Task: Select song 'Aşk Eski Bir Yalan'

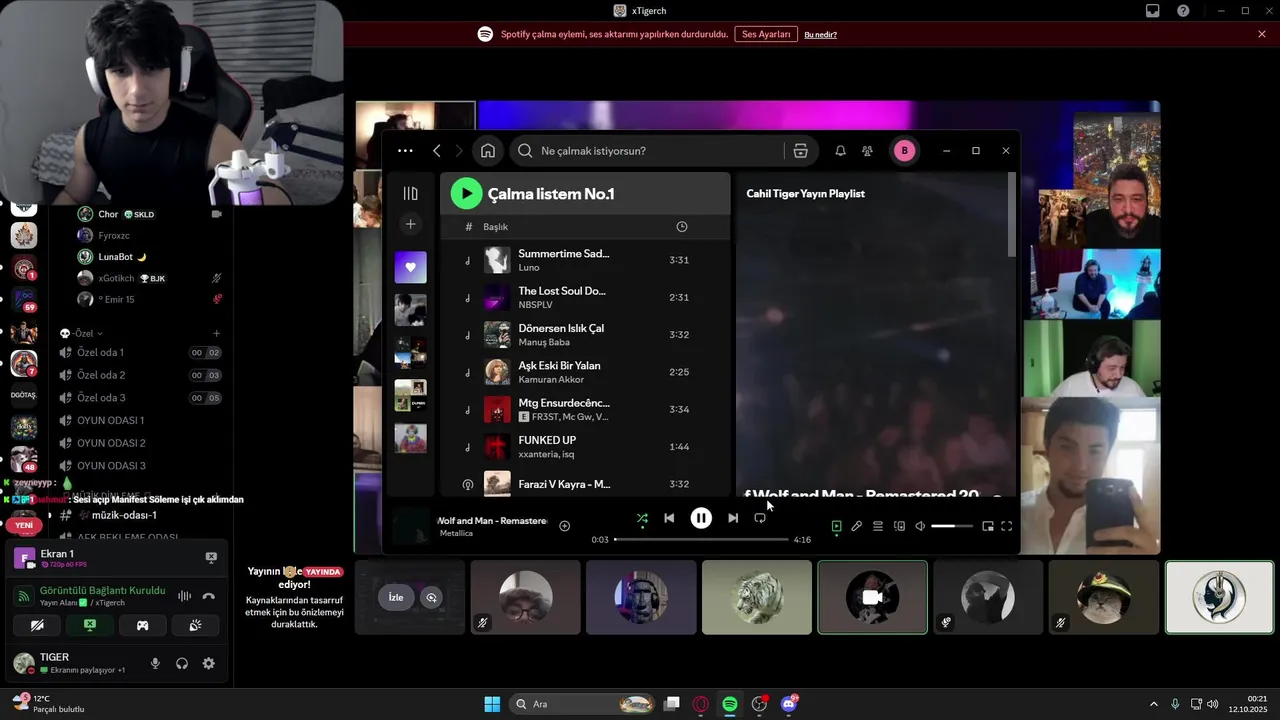Action: [x=585, y=372]
